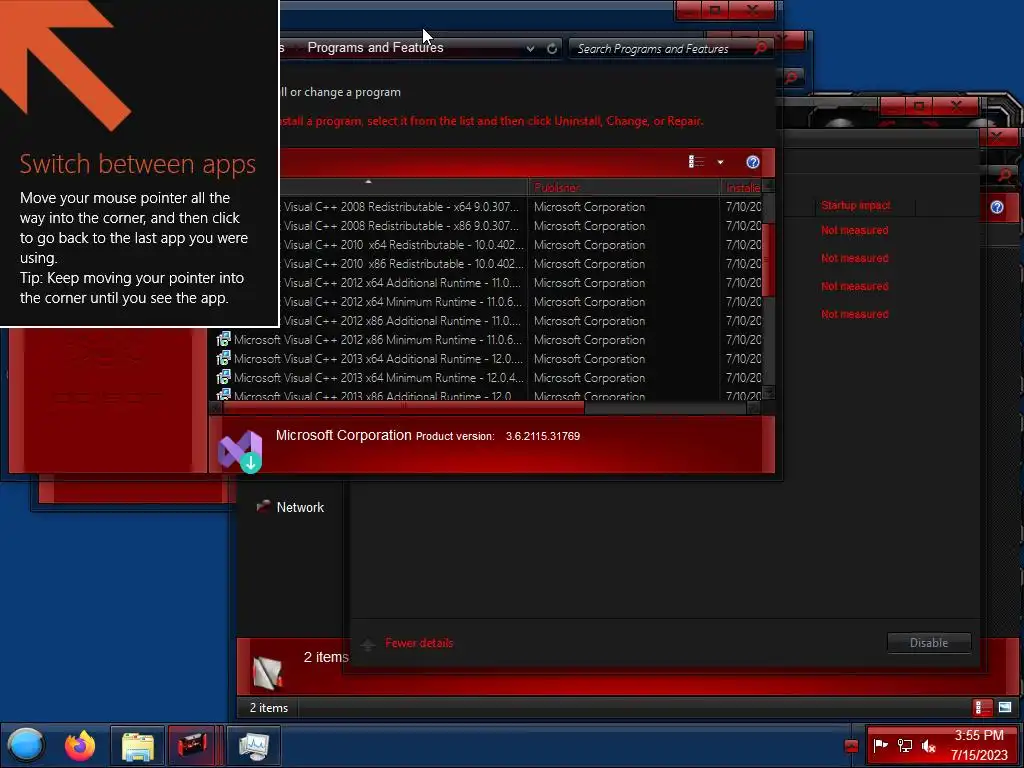Click the magnifier icon in Programs and Features search

(x=761, y=48)
